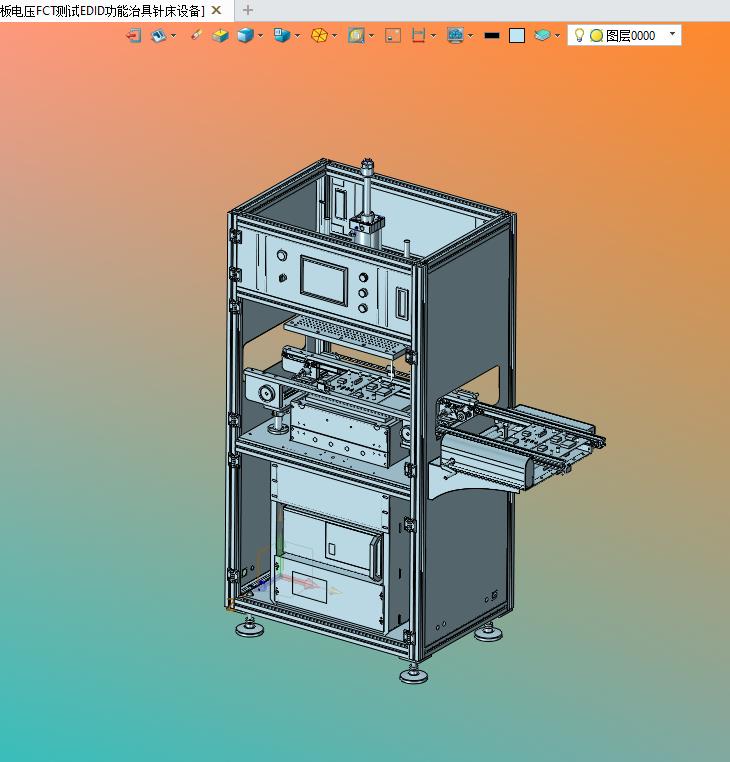
Task: Expand the arrow beside the orange circular icon
Action: point(335,35)
